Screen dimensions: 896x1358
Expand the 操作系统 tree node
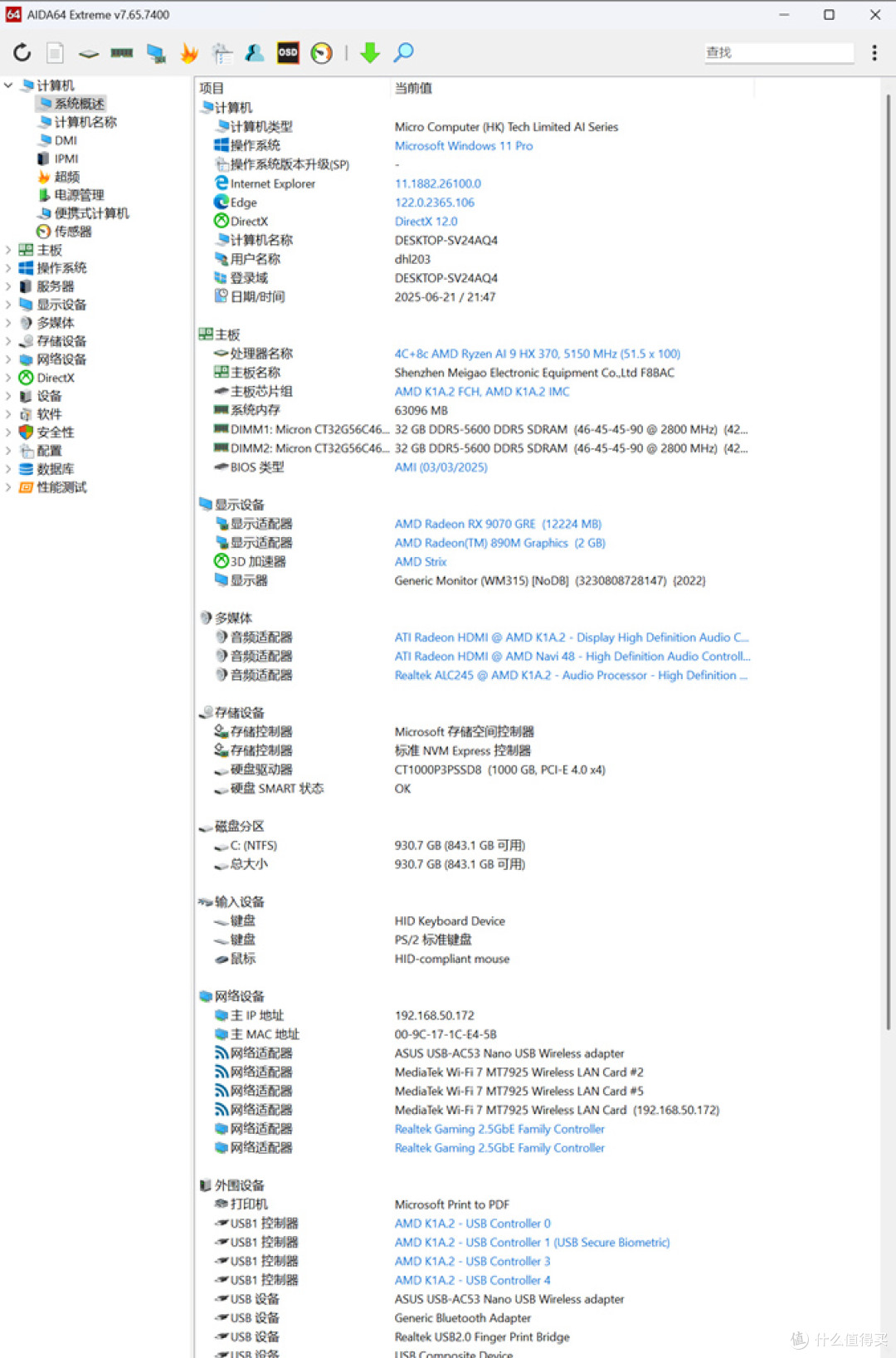(8, 267)
